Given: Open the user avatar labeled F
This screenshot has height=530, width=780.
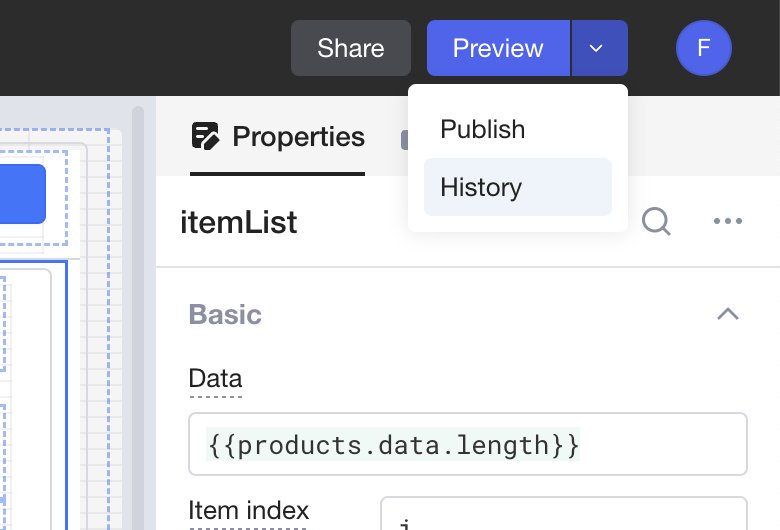Looking at the screenshot, I should click(704, 48).
